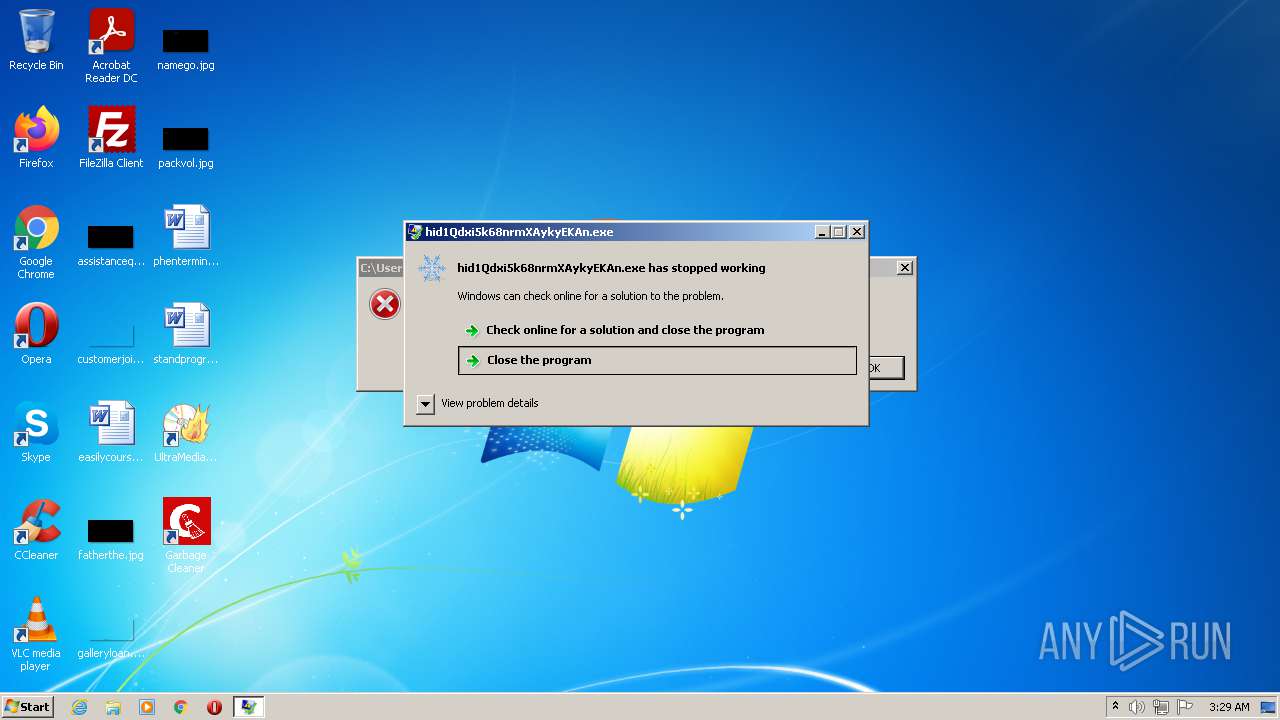
Task: Click Show desktop button at taskbar end
Action: click(1269, 707)
